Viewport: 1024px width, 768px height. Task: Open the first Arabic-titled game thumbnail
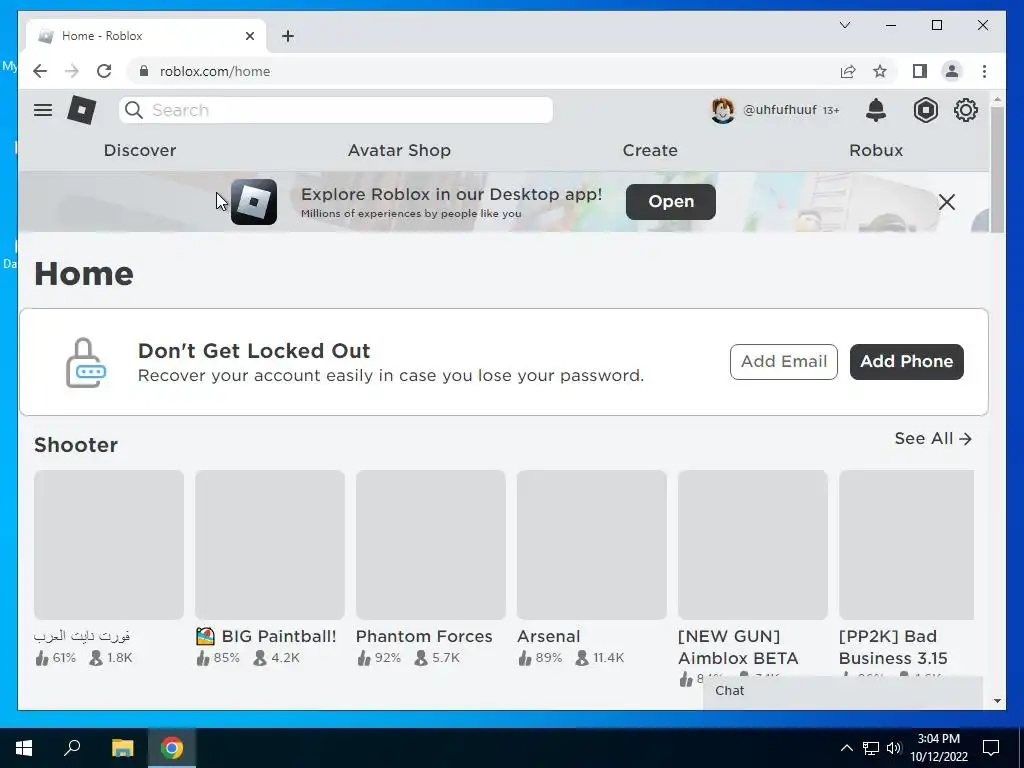click(x=109, y=545)
